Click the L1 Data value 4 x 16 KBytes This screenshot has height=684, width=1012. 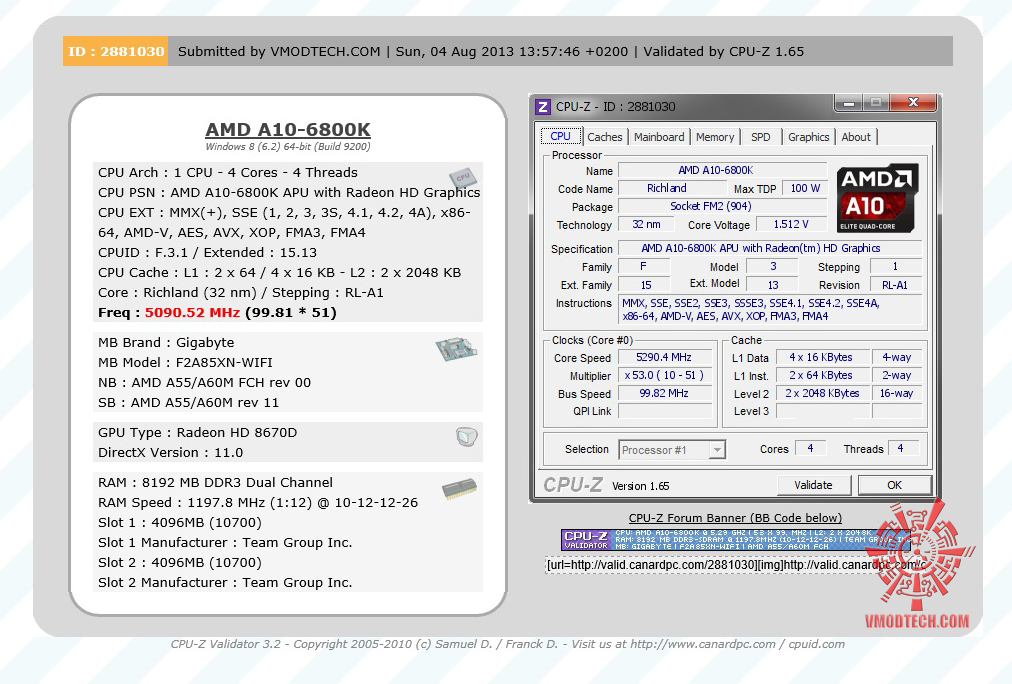tap(821, 357)
